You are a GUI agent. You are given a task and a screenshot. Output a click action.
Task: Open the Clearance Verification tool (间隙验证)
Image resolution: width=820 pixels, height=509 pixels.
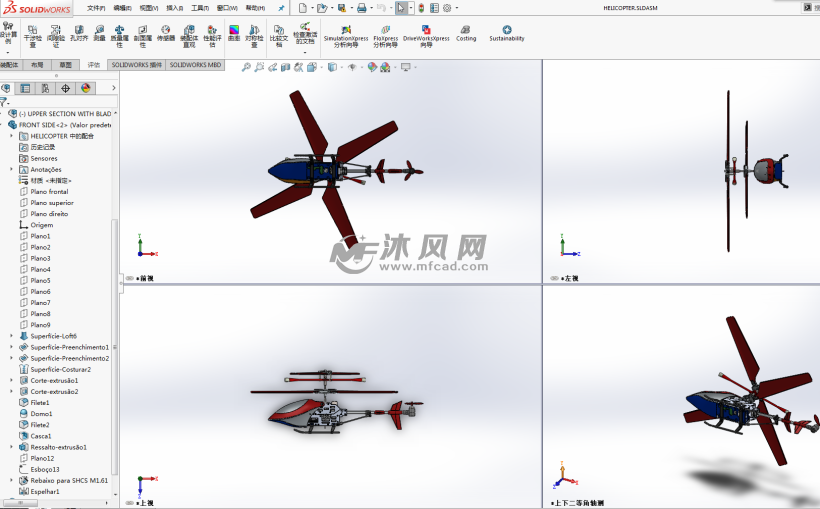click(x=56, y=37)
